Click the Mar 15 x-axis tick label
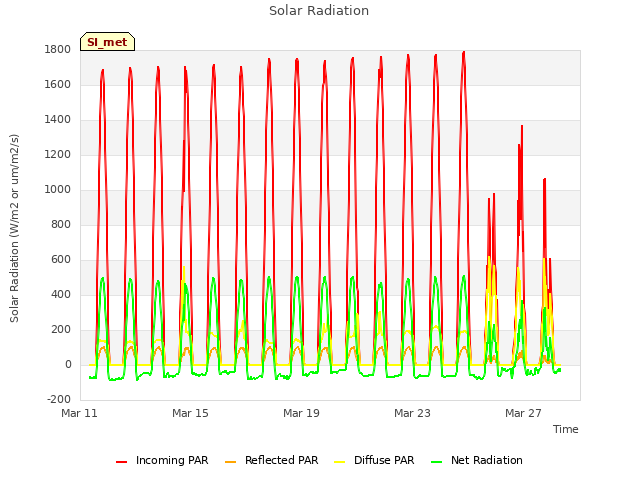This screenshot has width=640, height=480. coord(190,413)
